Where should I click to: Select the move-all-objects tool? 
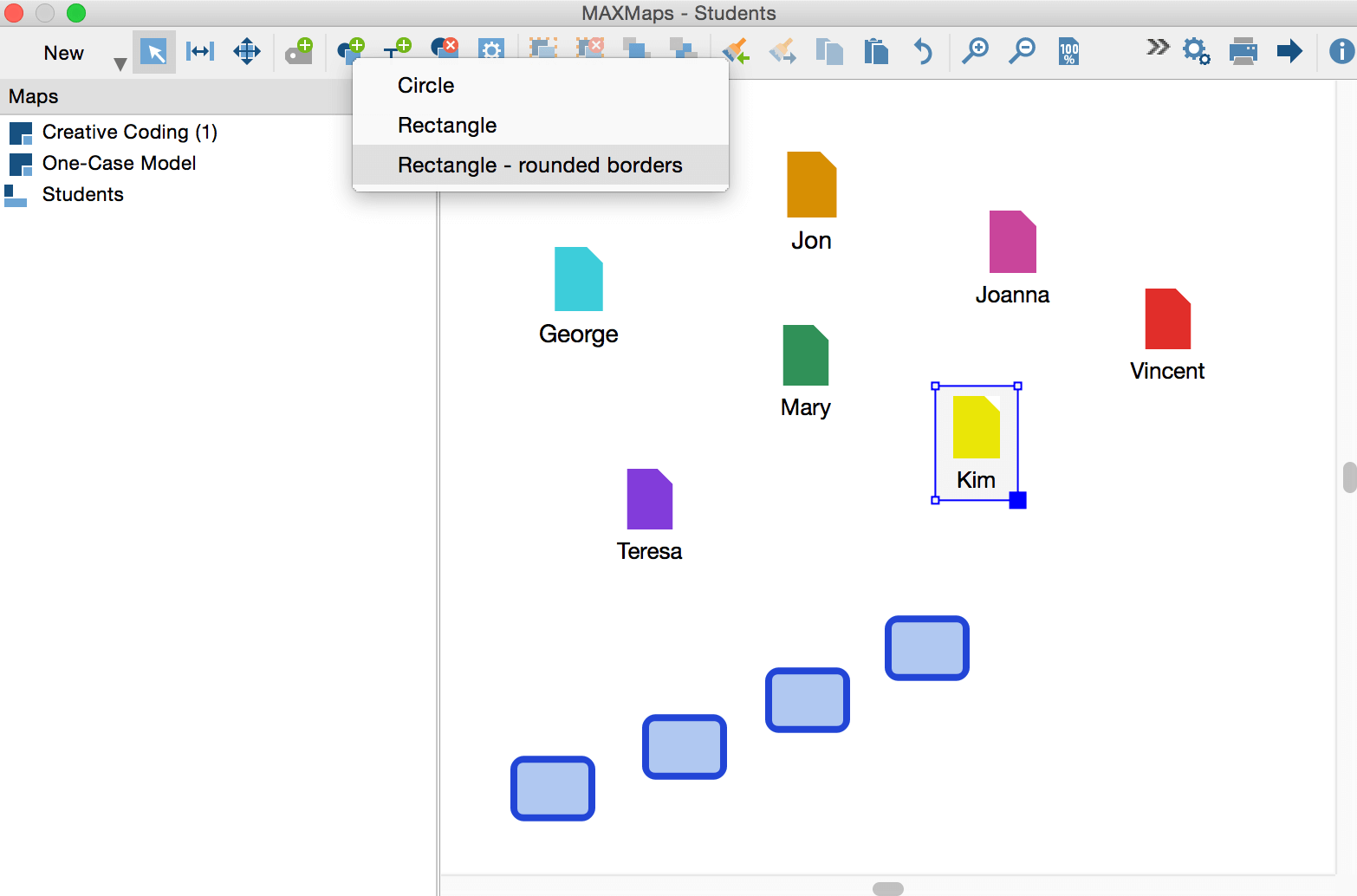(247, 52)
